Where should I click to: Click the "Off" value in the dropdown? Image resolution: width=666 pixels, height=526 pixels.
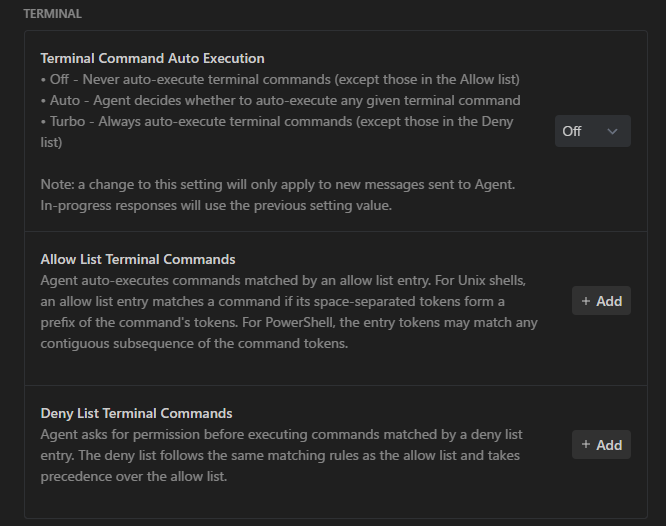[x=572, y=131]
